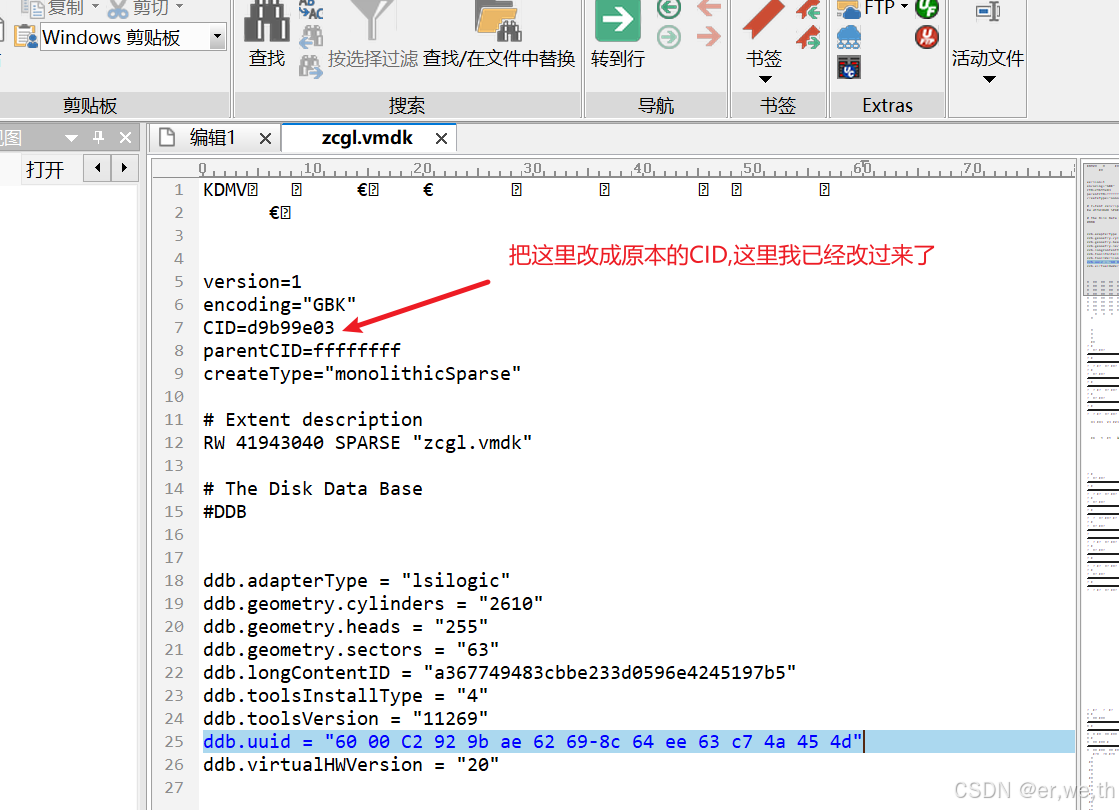
Task: Close the zcgl.vmdk tab with its X
Action: click(x=441, y=138)
